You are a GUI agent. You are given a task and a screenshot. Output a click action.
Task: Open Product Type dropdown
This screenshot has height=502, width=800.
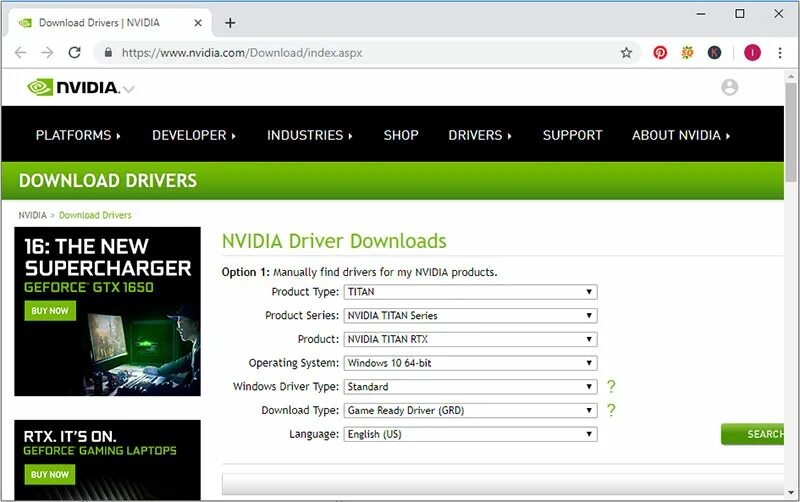470,292
